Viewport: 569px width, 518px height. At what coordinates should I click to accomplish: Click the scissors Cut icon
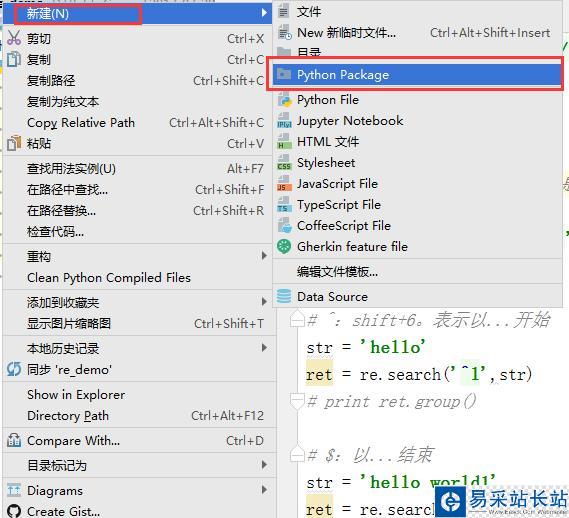(x=14, y=38)
